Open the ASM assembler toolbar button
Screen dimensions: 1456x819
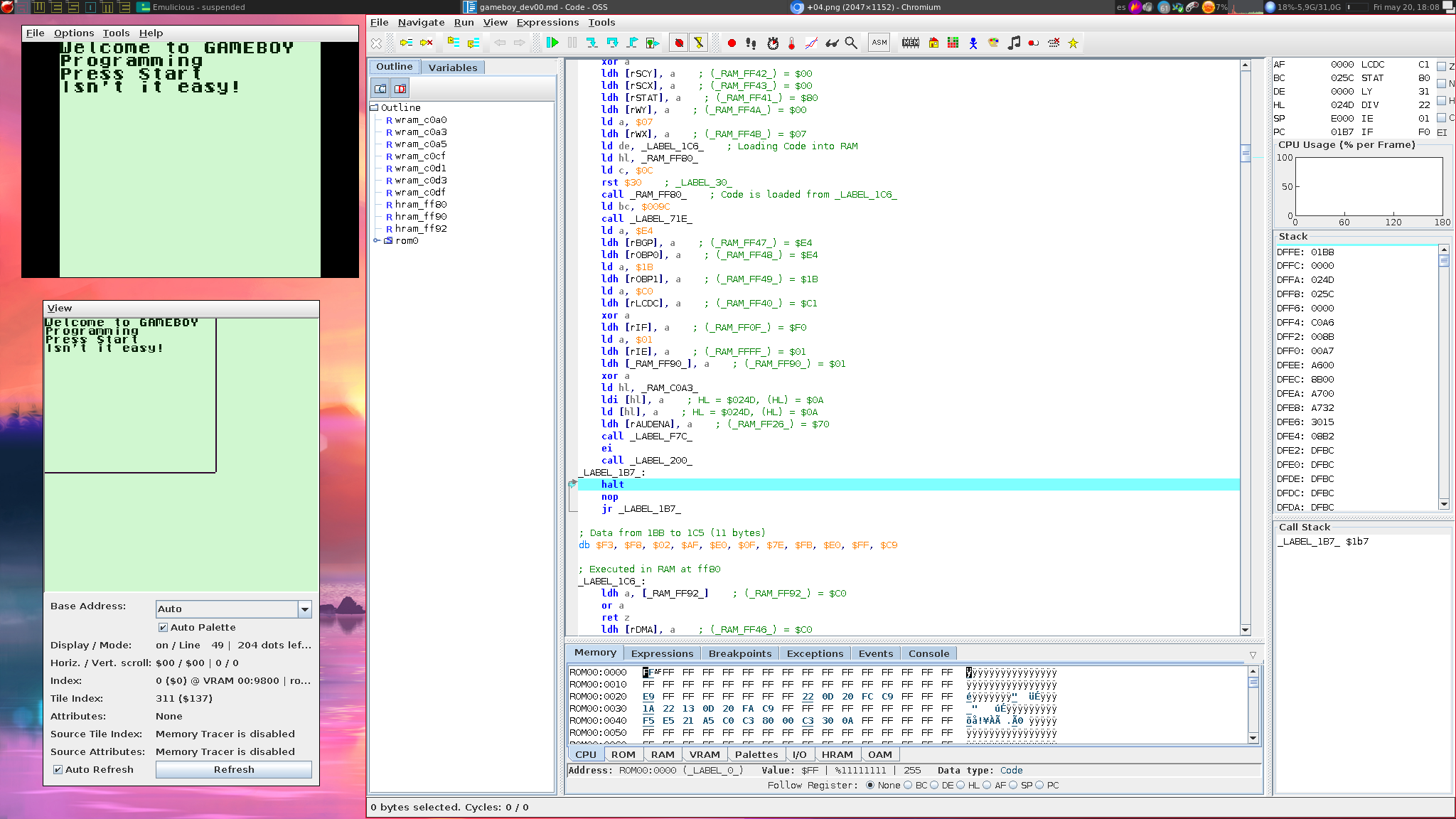click(879, 43)
